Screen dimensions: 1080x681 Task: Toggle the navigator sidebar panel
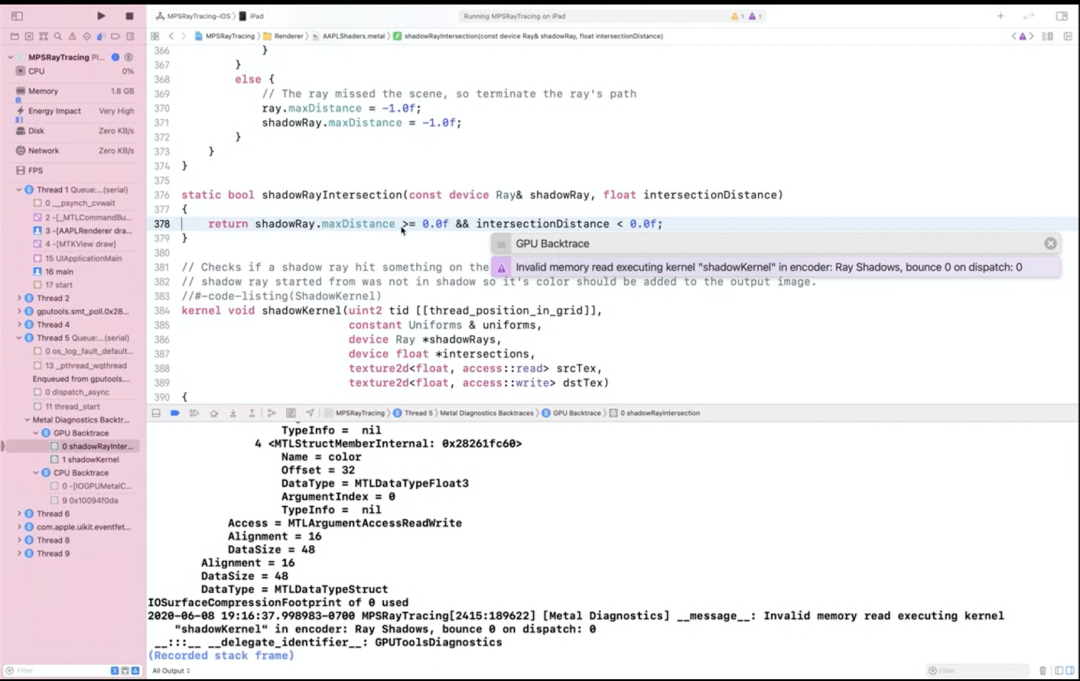[17, 16]
